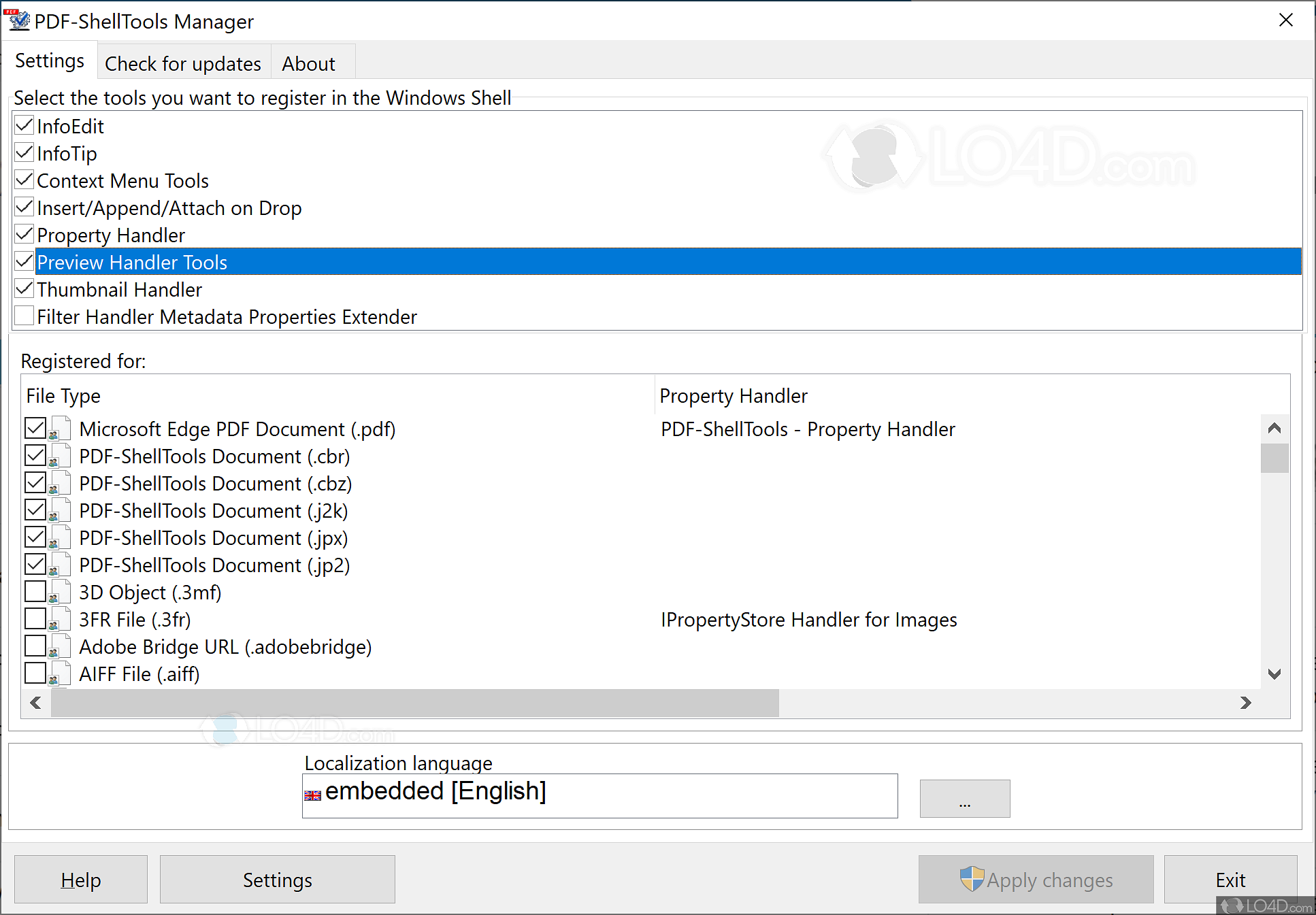The width and height of the screenshot is (1316, 915).
Task: Click the file icon beside Microsoft Edge PDF Document
Action: [60, 428]
